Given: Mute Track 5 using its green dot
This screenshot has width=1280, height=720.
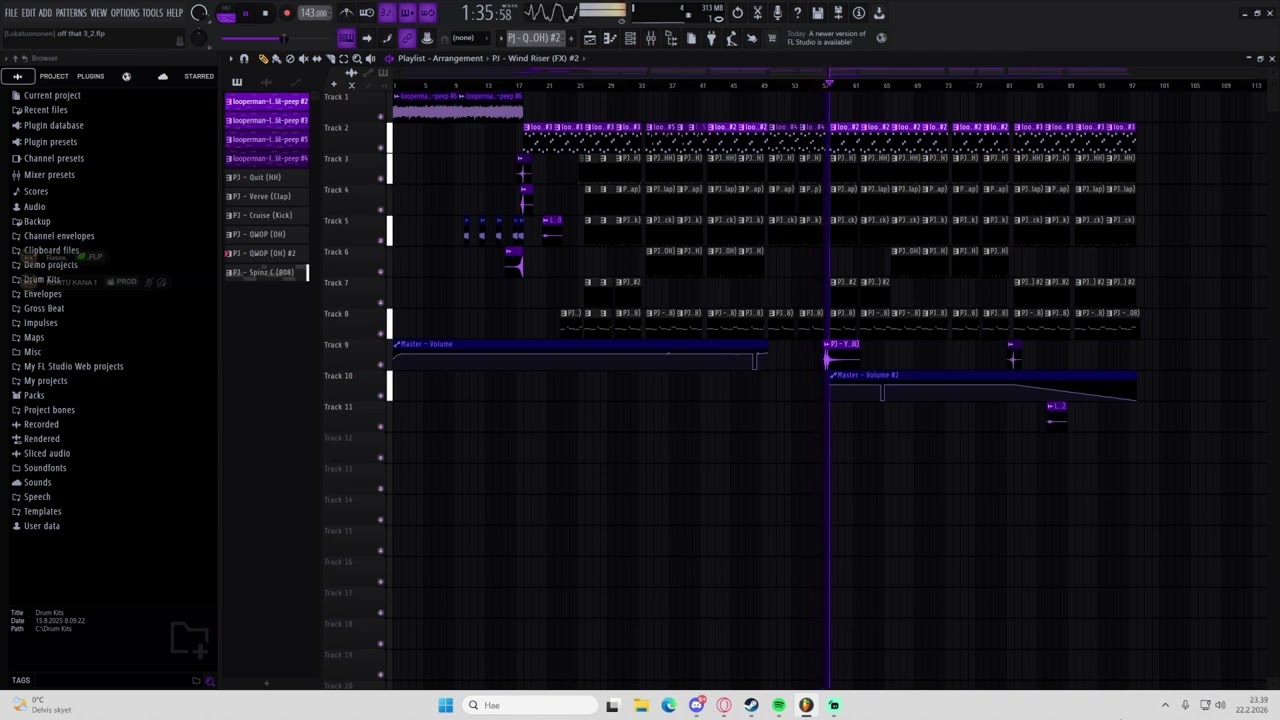Looking at the screenshot, I should click(x=380, y=241).
